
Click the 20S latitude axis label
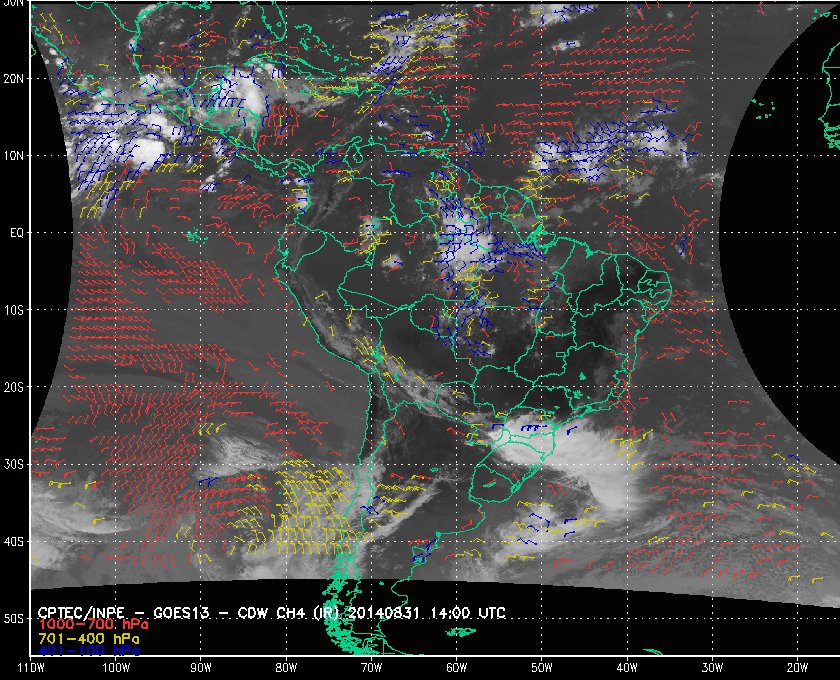[x=14, y=387]
